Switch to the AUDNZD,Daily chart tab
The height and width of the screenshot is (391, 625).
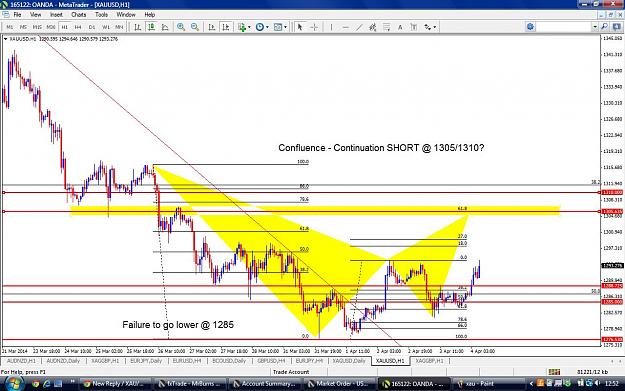[x=63, y=361]
